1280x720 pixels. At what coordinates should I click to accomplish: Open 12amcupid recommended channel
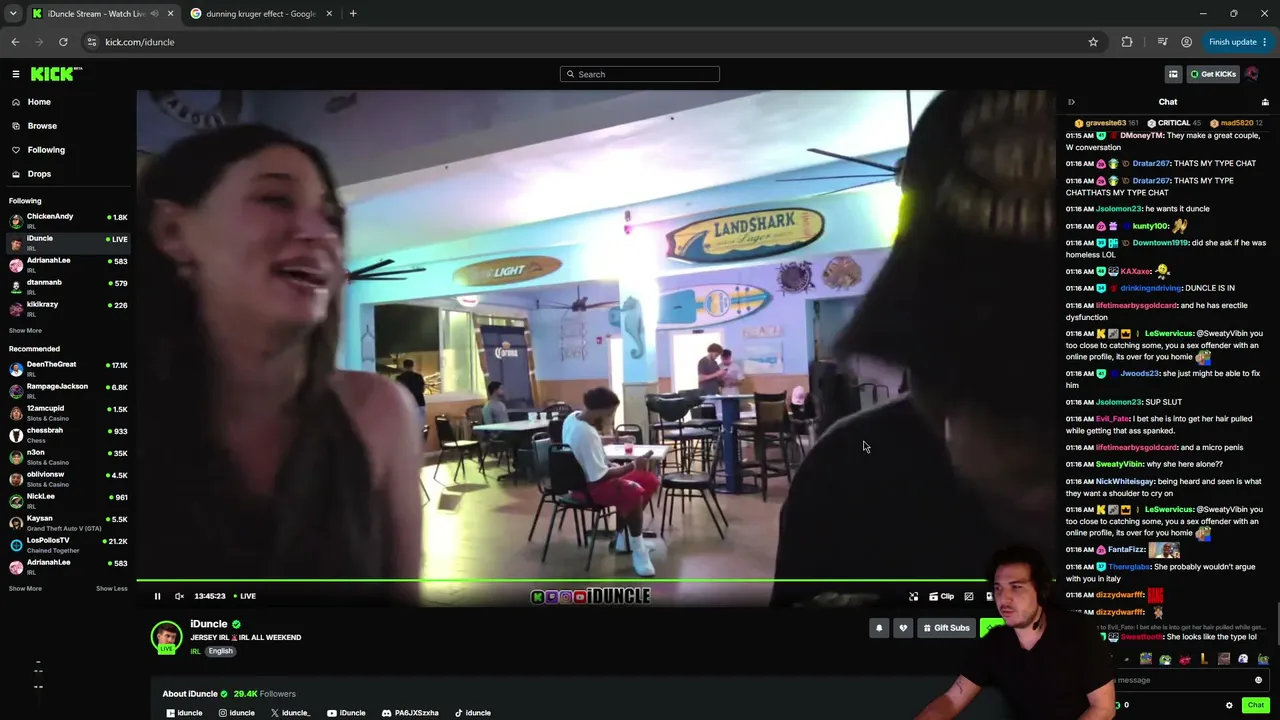[68, 413]
